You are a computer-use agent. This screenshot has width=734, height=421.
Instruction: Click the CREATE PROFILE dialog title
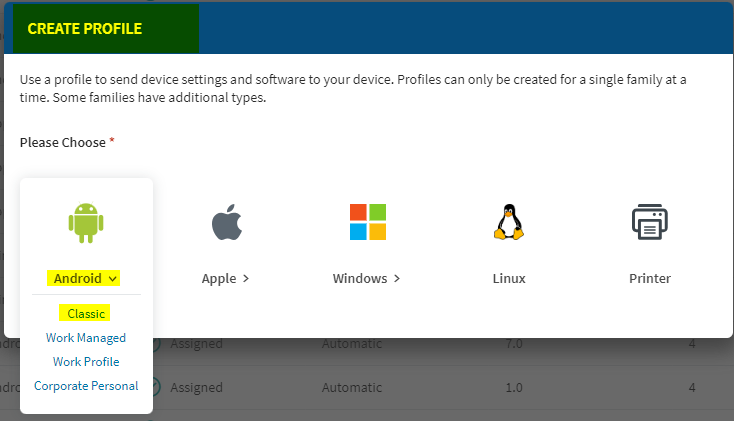(85, 29)
